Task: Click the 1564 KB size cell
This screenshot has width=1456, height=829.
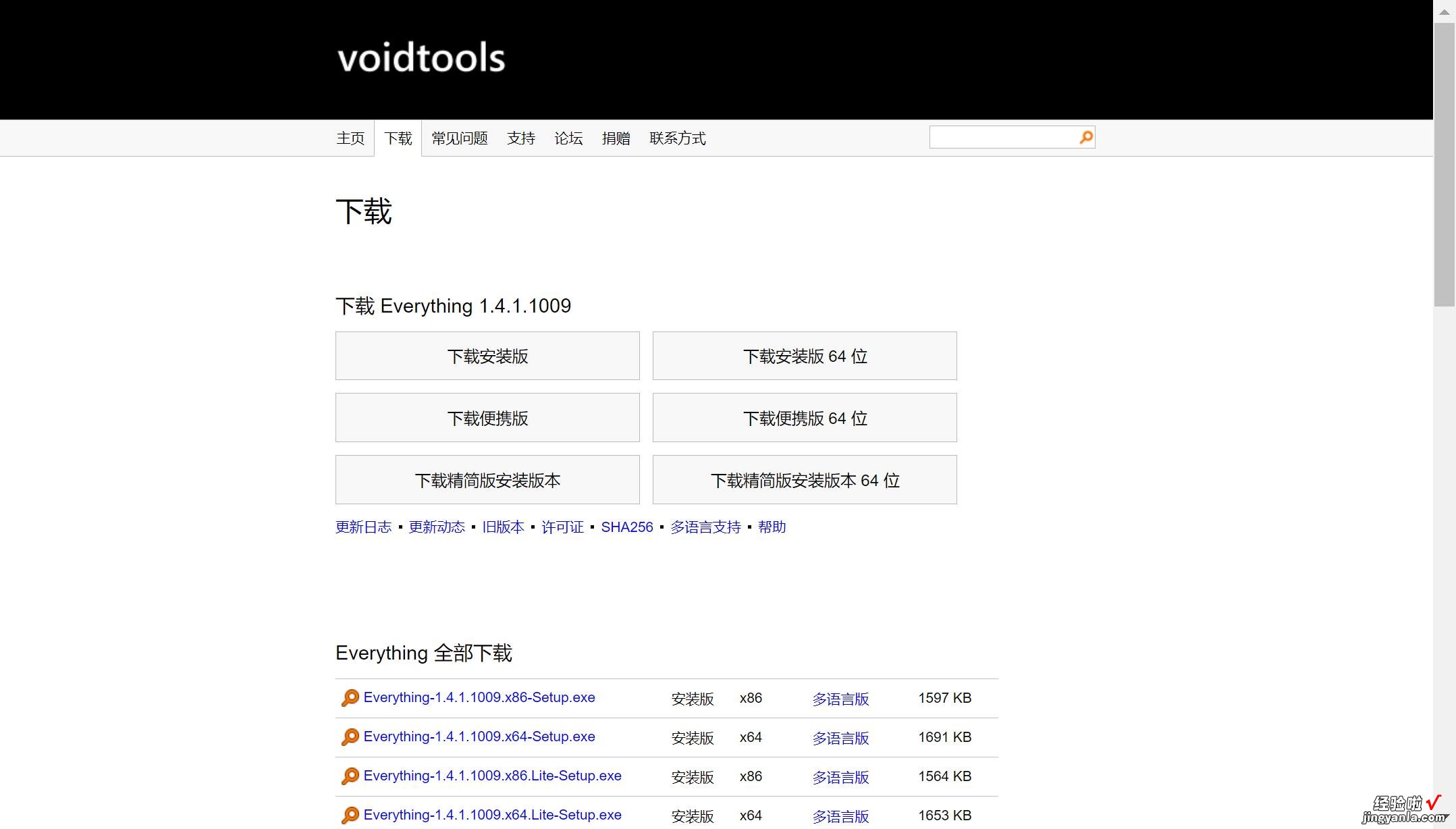Action: [944, 776]
